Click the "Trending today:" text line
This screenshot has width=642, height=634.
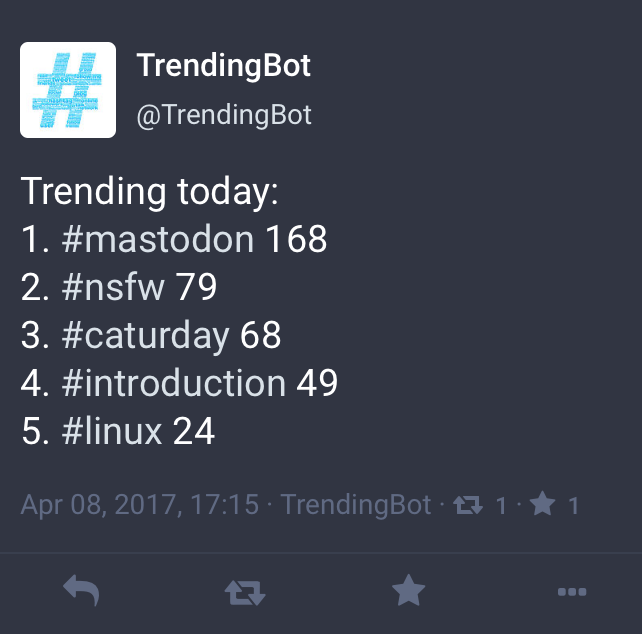(x=150, y=192)
